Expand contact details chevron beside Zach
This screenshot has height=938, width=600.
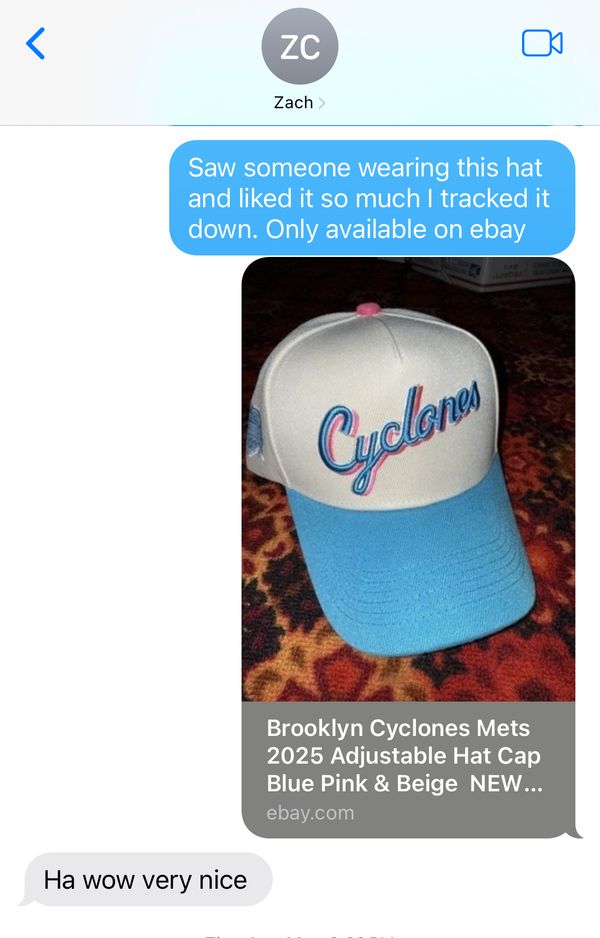click(x=322, y=103)
